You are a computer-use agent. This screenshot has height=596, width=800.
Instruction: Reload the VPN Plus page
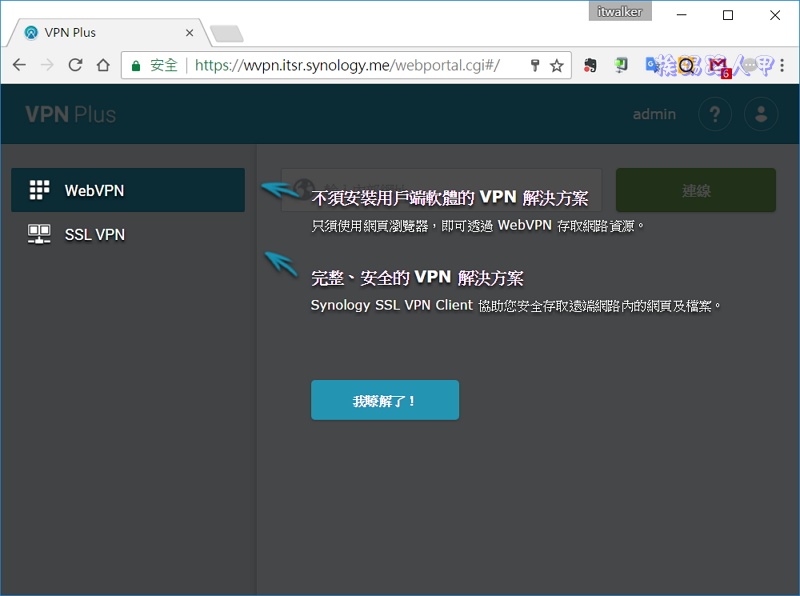click(76, 65)
